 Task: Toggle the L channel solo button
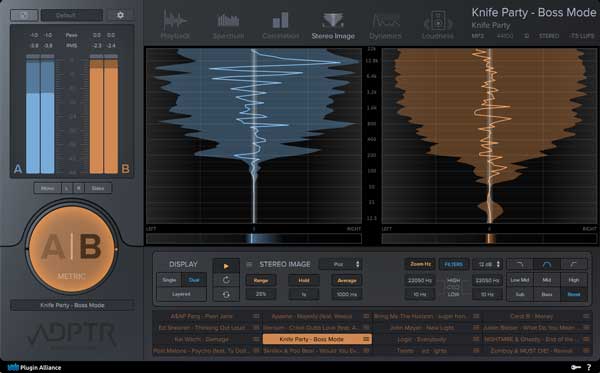click(67, 188)
